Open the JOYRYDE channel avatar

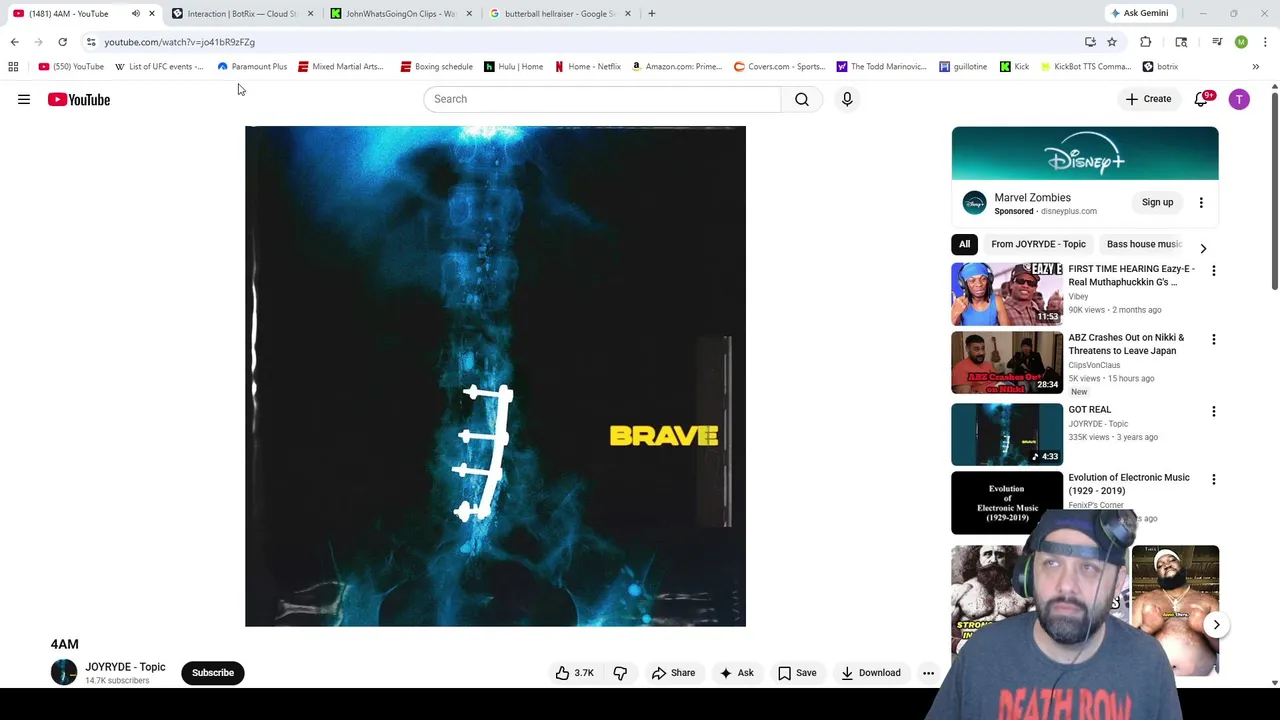click(x=64, y=673)
